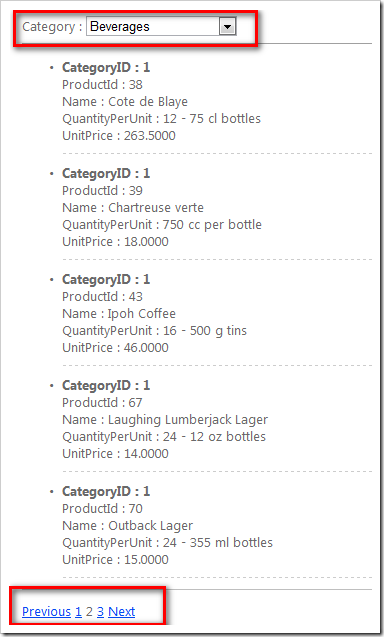This screenshot has height=637, width=384.
Task: Click UnitPrice 14.0000 line
Action: (x=115, y=454)
